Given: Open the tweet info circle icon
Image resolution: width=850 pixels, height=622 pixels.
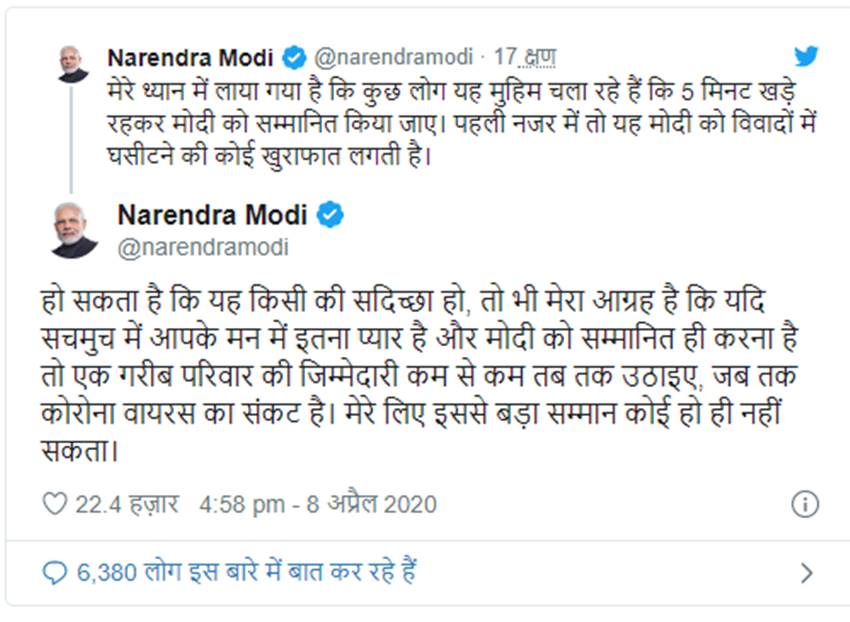Looking at the screenshot, I should tap(806, 504).
